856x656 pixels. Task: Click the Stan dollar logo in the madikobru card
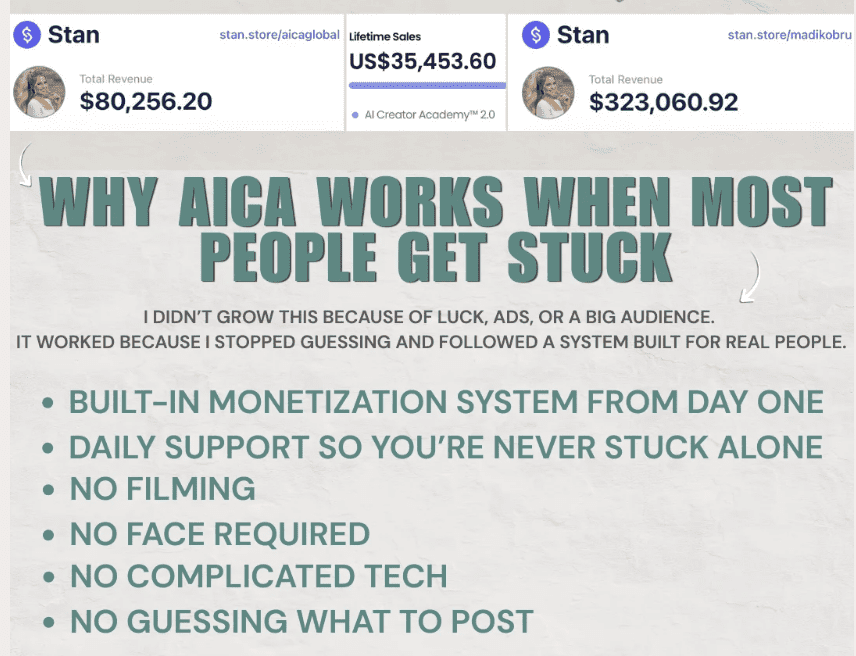(x=537, y=35)
